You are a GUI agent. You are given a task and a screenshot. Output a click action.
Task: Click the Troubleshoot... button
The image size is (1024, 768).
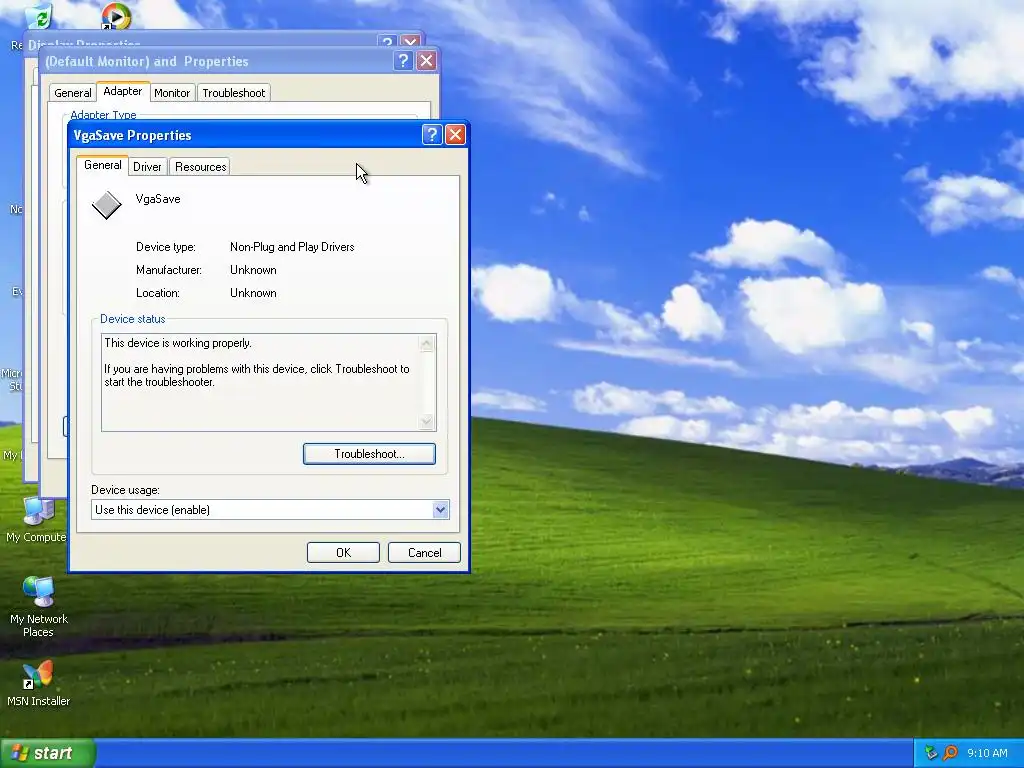369,454
